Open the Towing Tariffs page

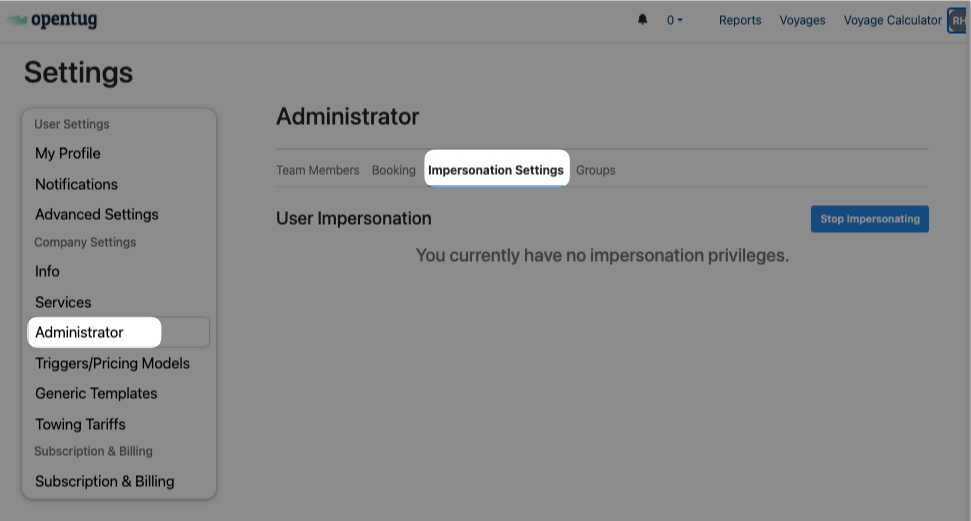pyautogui.click(x=80, y=424)
